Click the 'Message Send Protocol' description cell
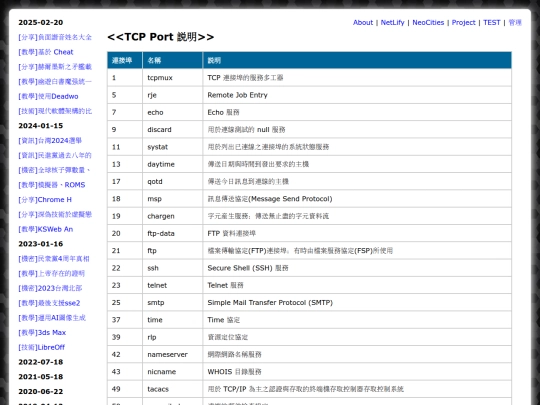 click(x=357, y=199)
